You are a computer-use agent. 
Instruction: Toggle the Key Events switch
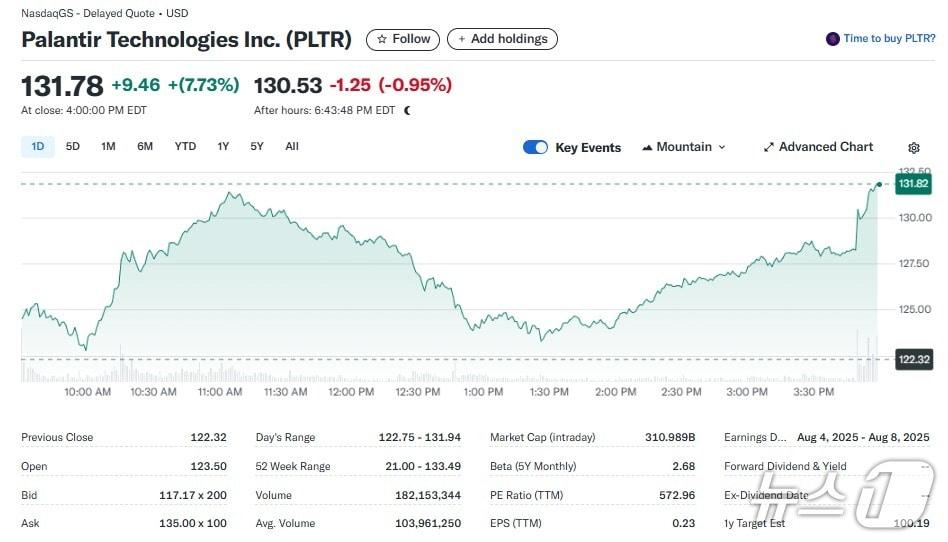pos(535,147)
